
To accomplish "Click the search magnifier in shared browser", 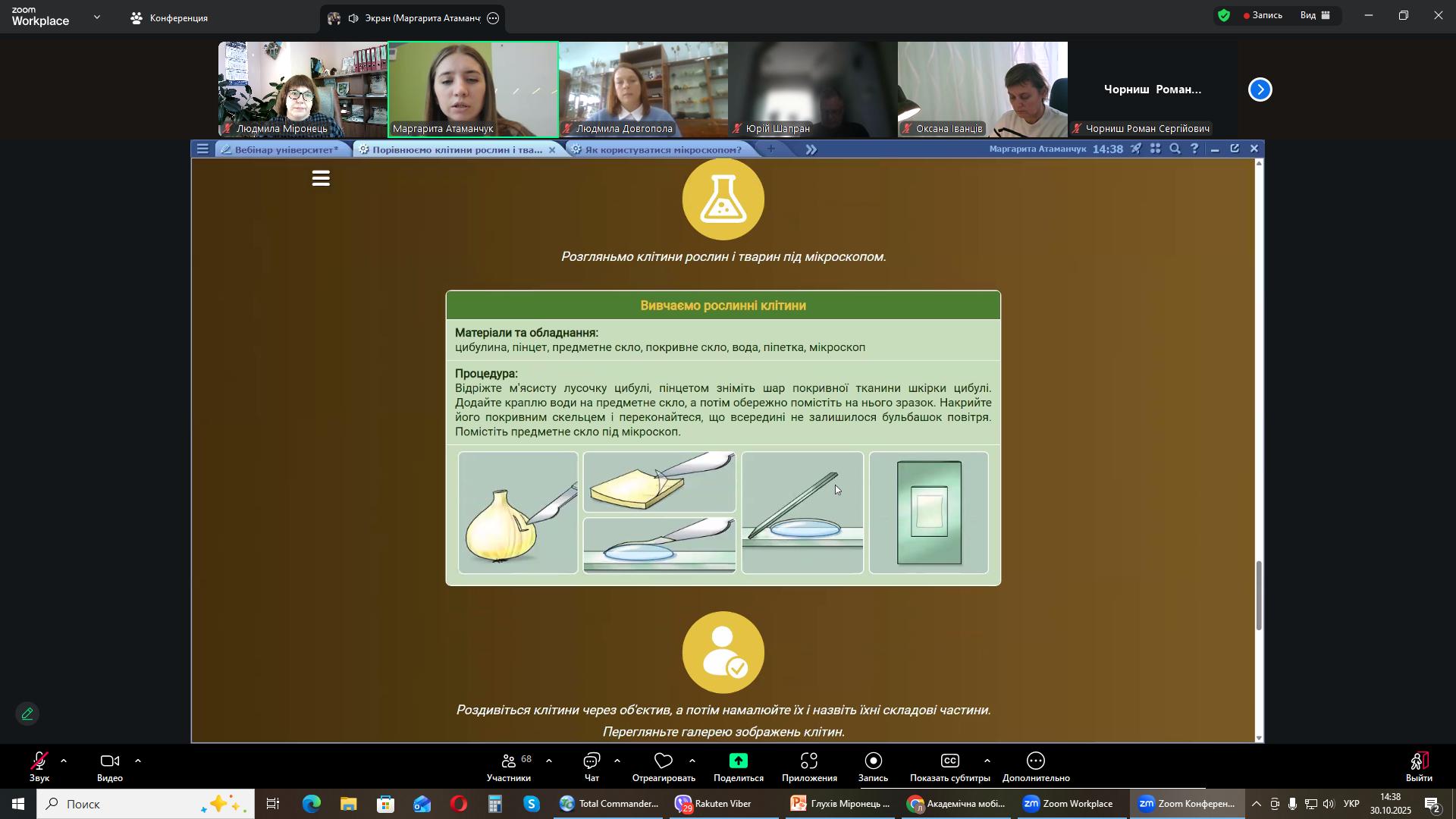I will [1175, 149].
